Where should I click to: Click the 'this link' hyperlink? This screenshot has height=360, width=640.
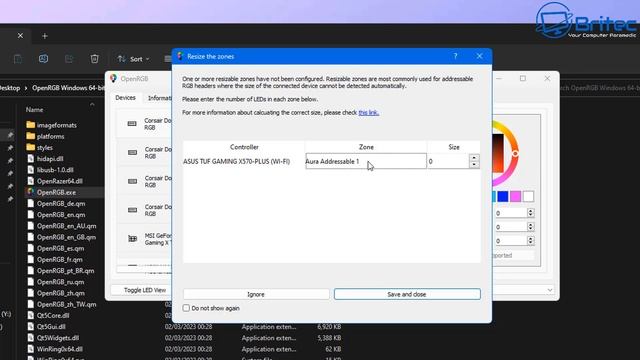[x=369, y=113]
